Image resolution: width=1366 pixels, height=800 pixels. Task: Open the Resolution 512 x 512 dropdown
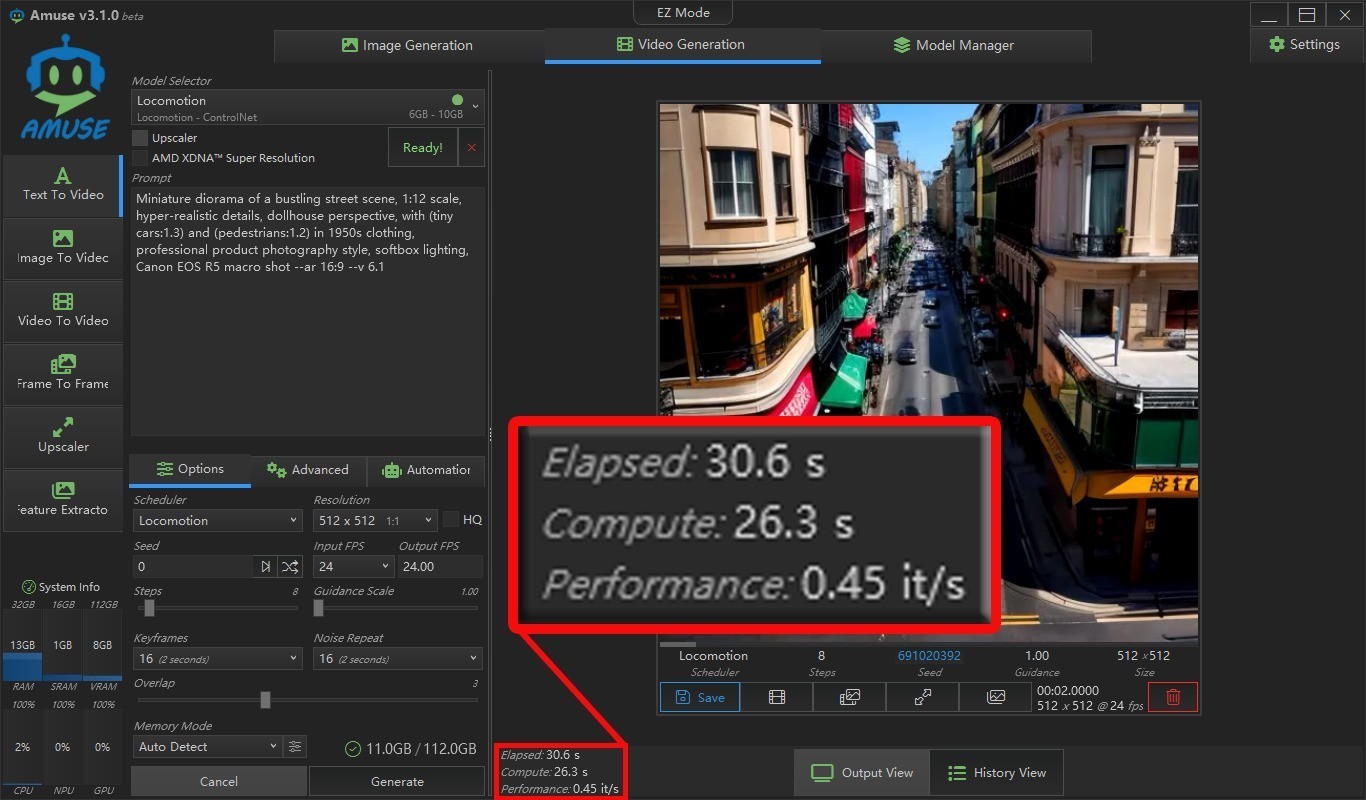[x=375, y=520]
